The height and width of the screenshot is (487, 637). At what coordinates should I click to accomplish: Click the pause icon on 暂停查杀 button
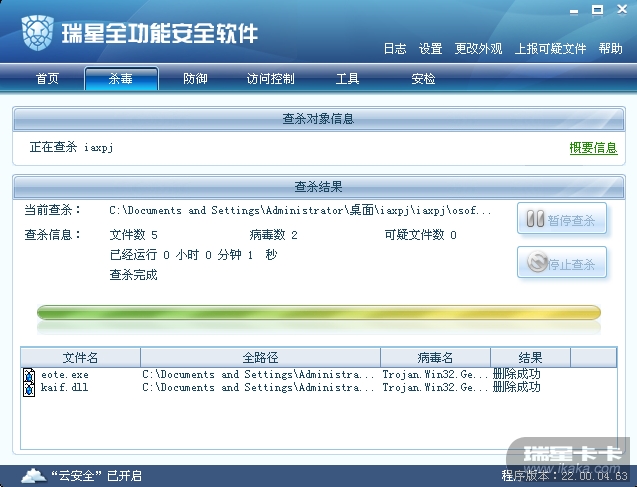click(x=535, y=219)
